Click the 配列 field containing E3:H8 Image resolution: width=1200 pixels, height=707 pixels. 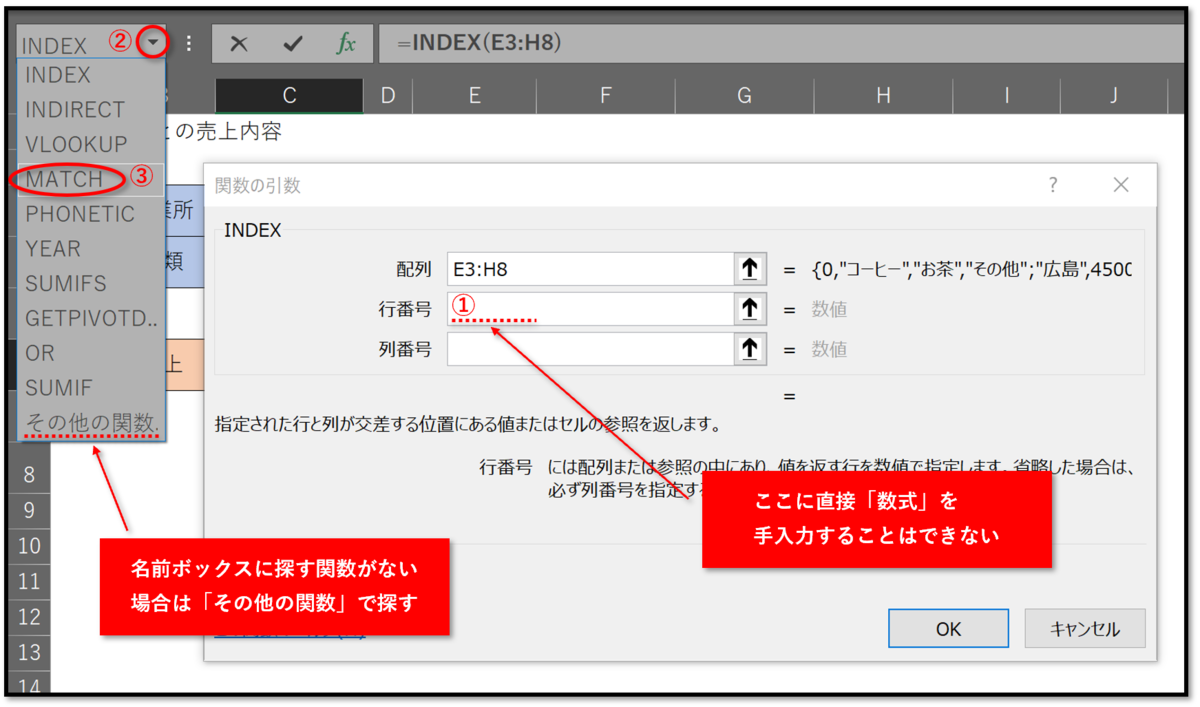(591, 269)
